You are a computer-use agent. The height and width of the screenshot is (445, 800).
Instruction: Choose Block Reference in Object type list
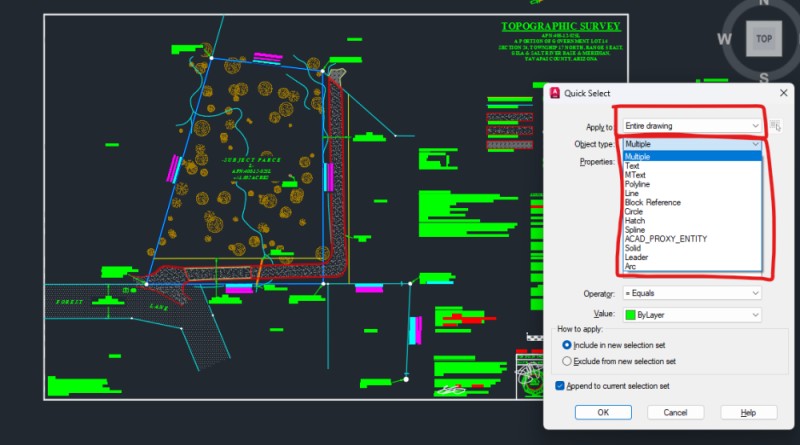pyautogui.click(x=692, y=202)
